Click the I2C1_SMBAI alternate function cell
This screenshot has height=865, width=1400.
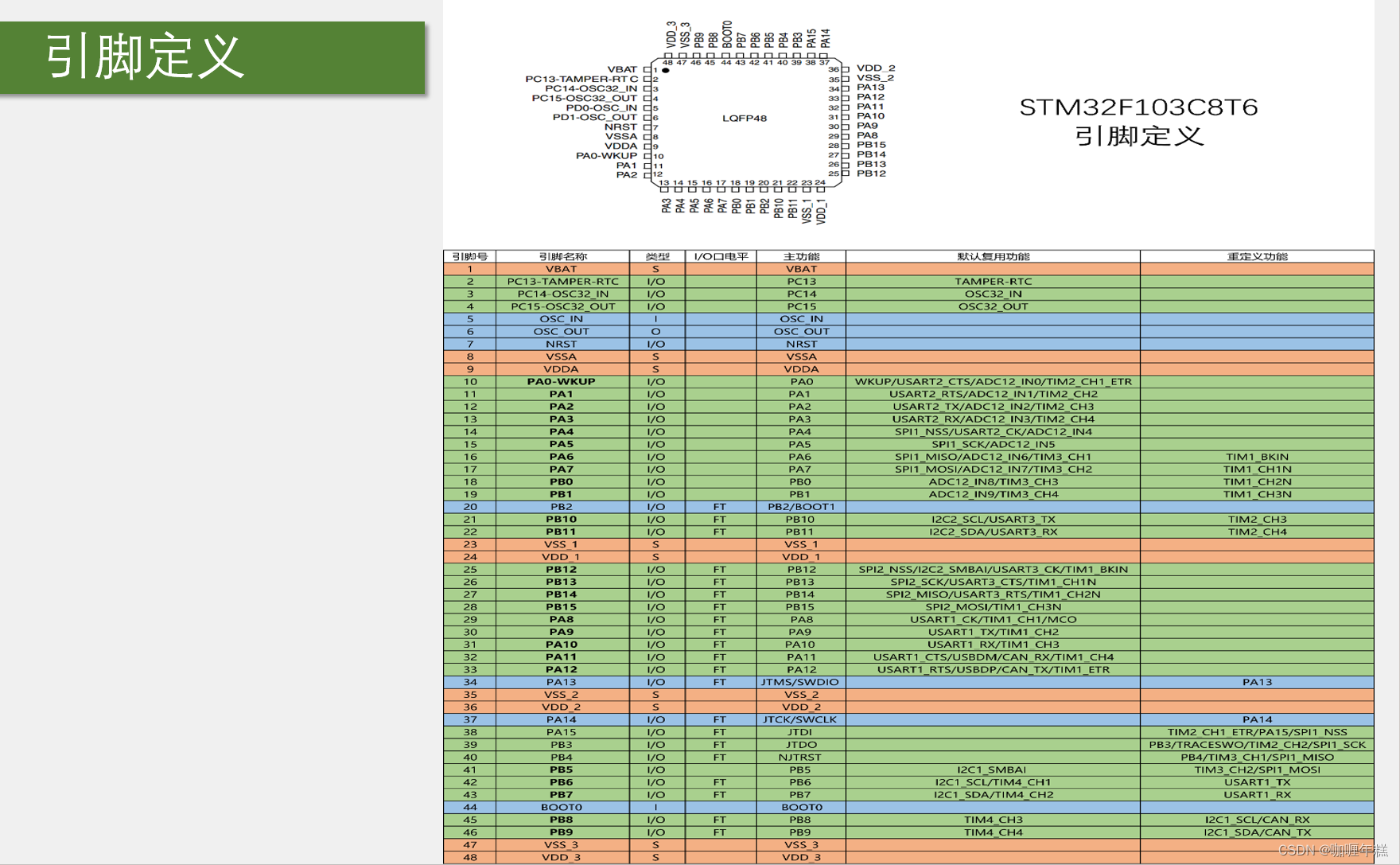pos(993,770)
